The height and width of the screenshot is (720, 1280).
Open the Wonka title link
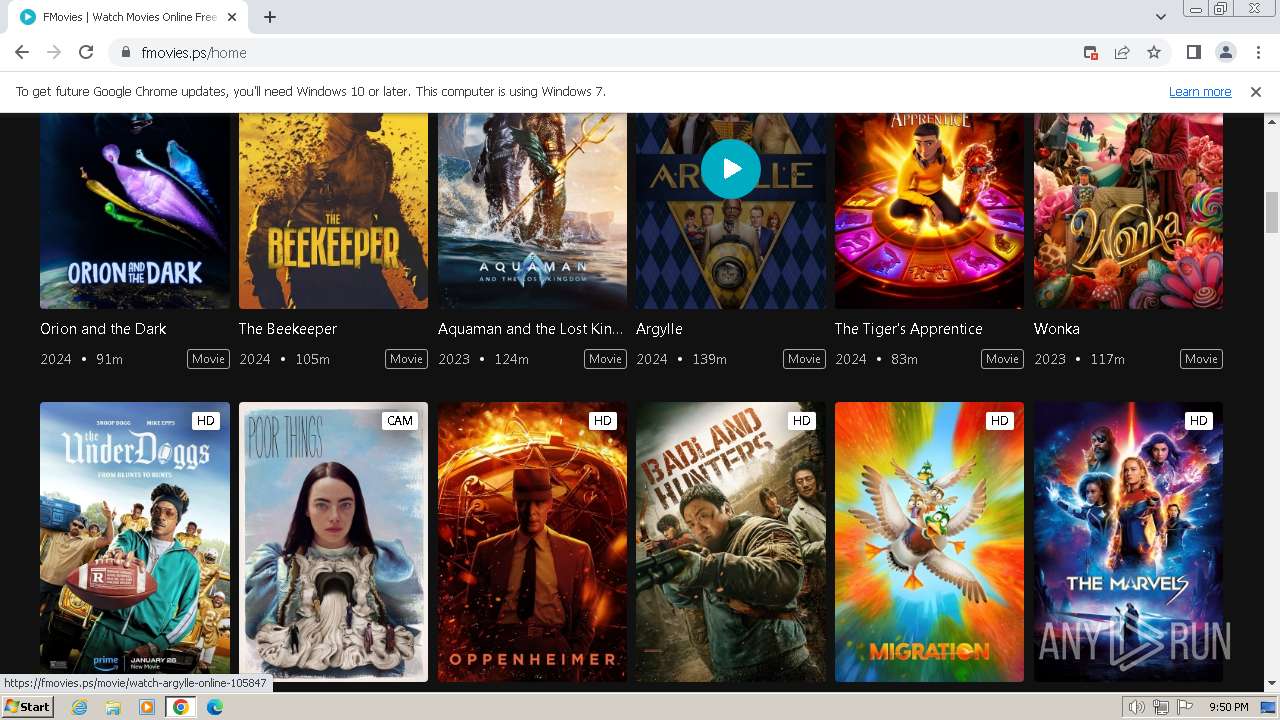tap(1057, 329)
